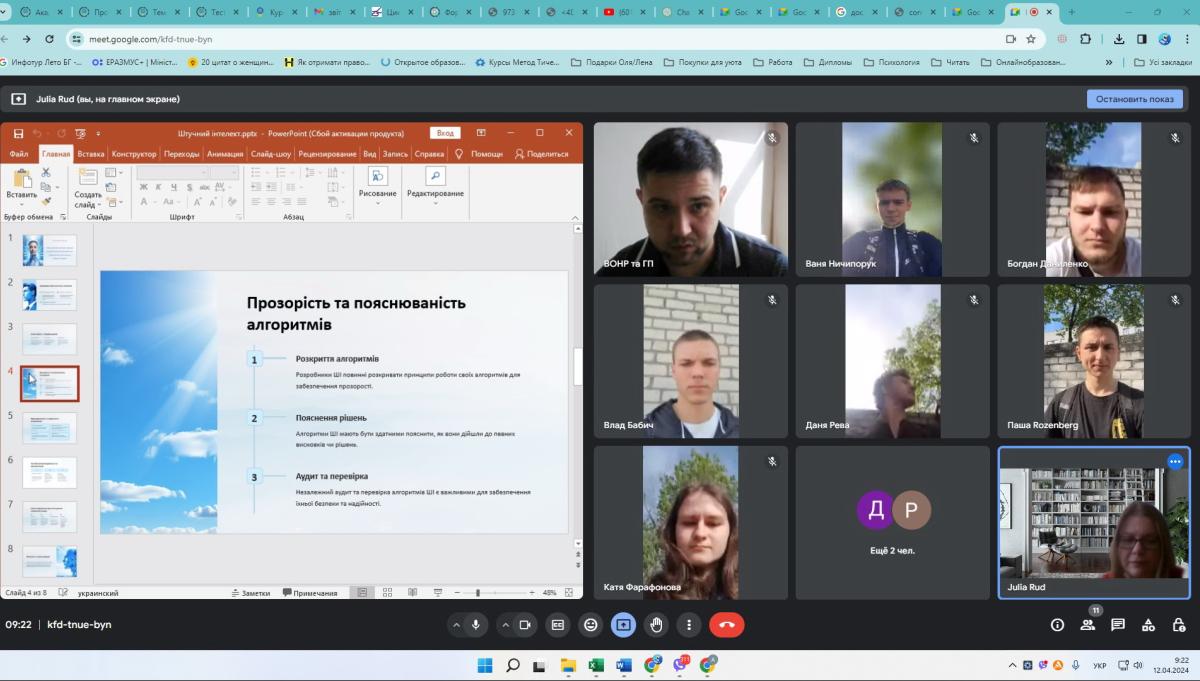This screenshot has width=1200, height=681.
Task: Switch to the Вставка ribbon tab
Action: point(90,154)
